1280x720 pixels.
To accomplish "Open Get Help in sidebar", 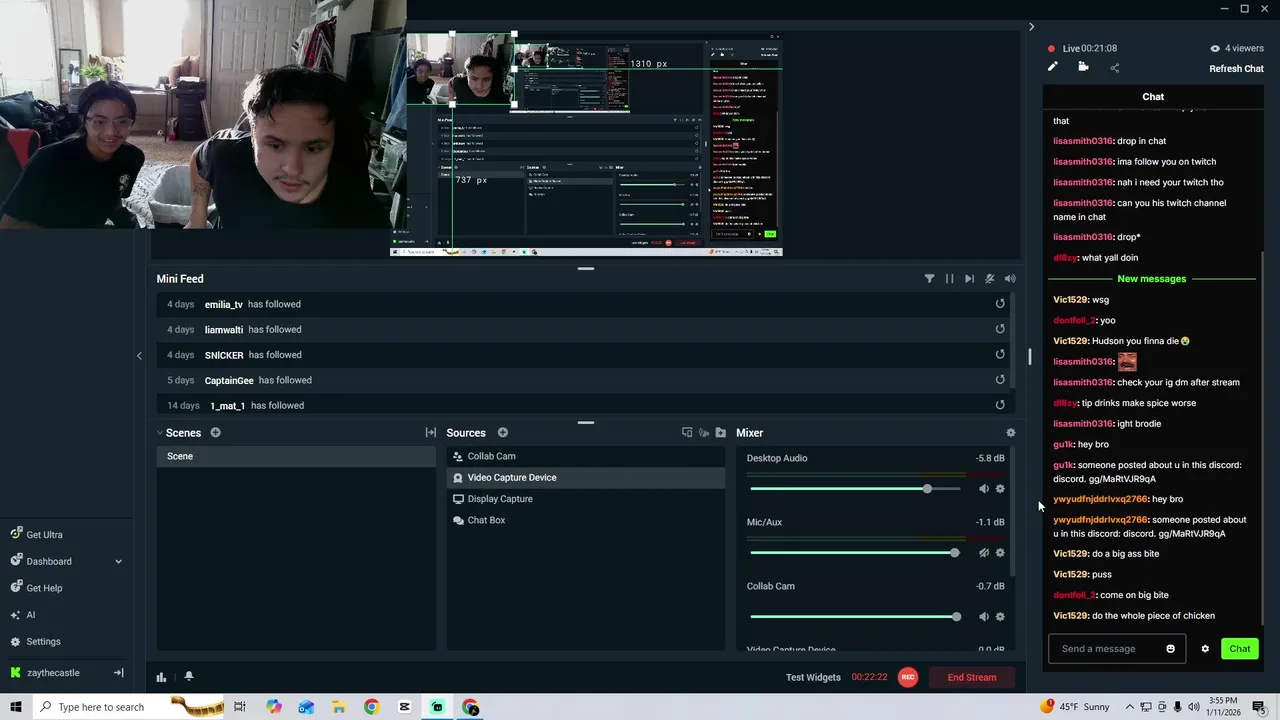I will (36, 588).
